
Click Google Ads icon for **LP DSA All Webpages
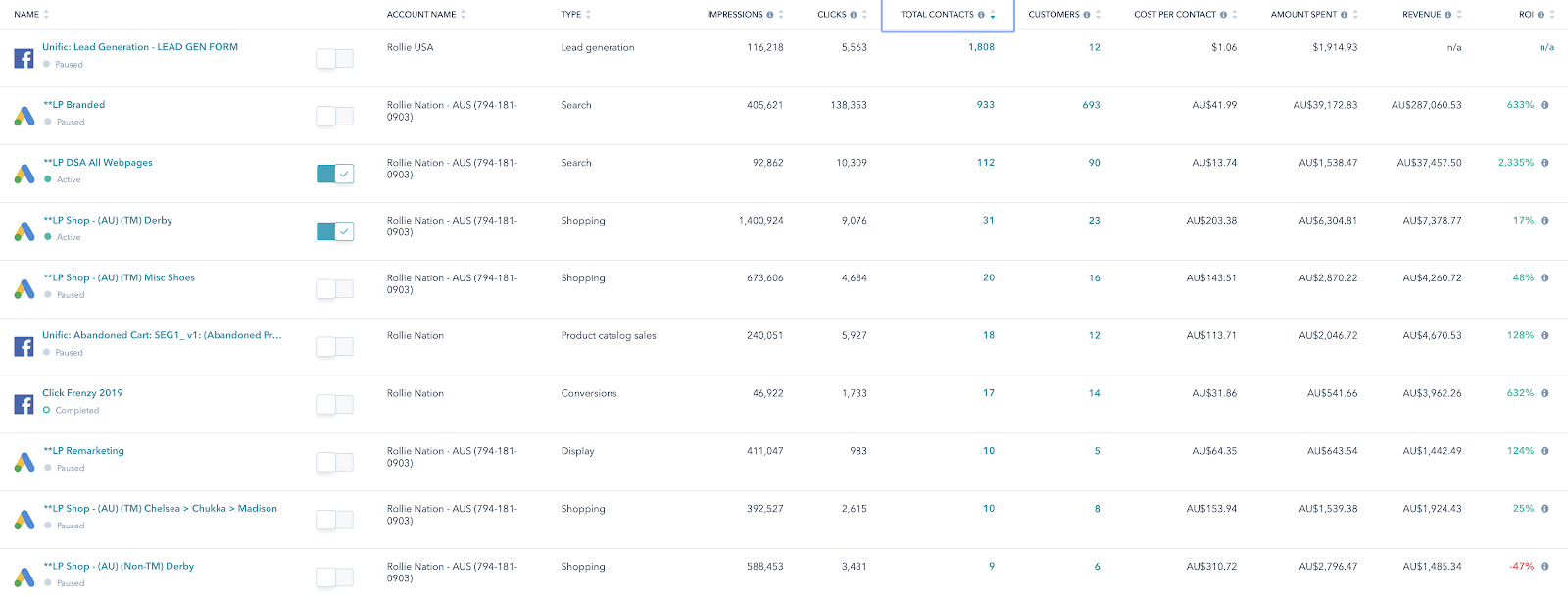click(24, 174)
